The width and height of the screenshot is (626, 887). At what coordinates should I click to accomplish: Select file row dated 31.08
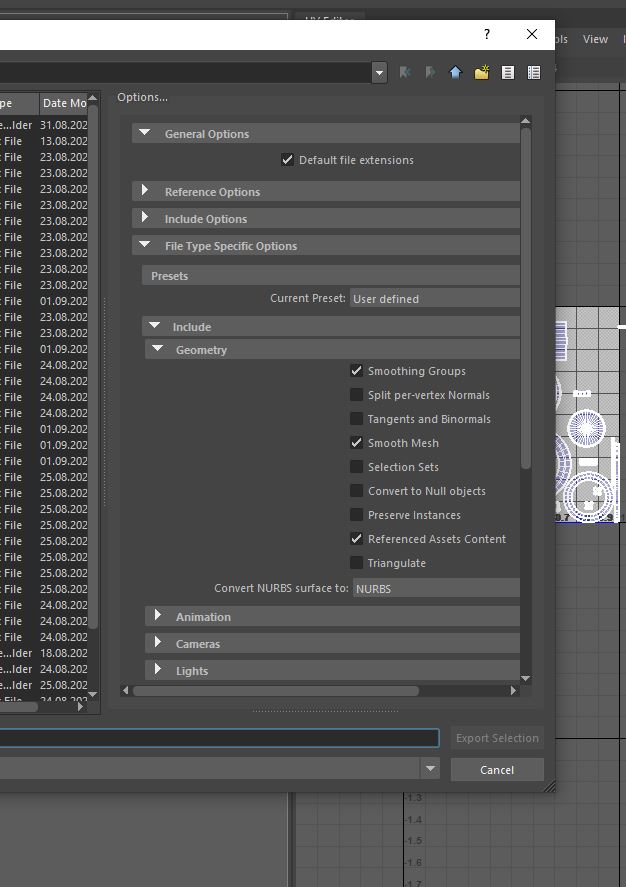(x=44, y=124)
